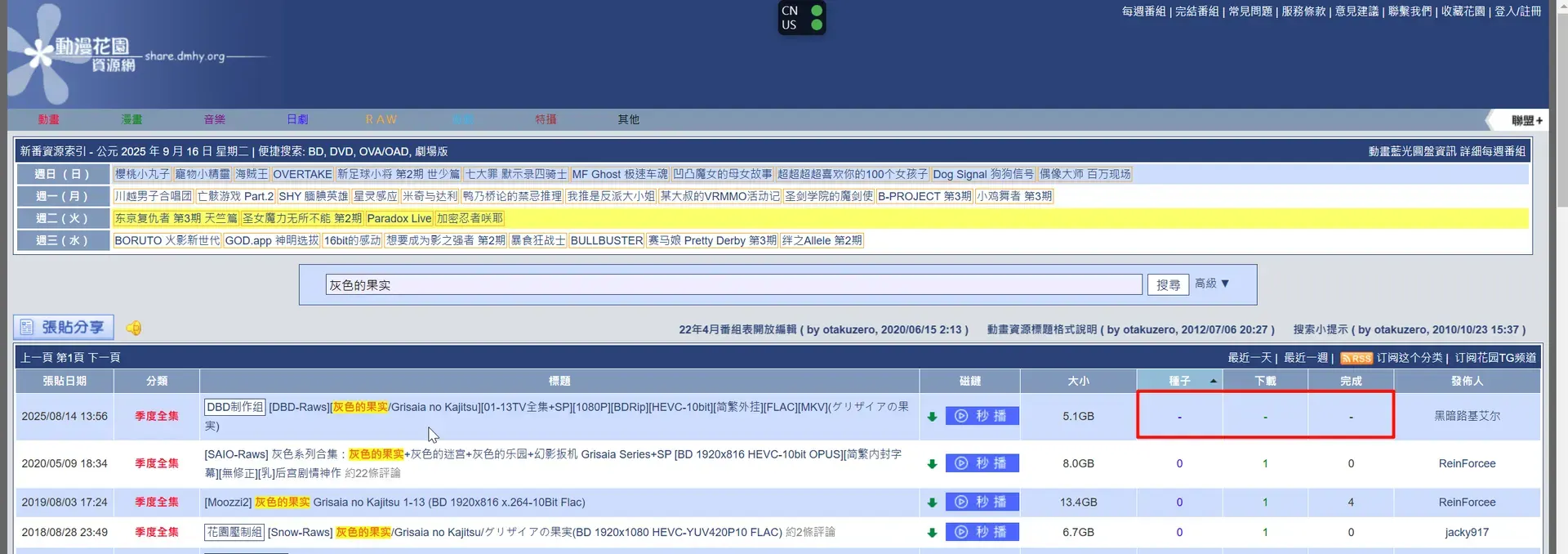Open 每週番組 link in top navigation
Screen dimensions: 1568x554
(x=1143, y=11)
